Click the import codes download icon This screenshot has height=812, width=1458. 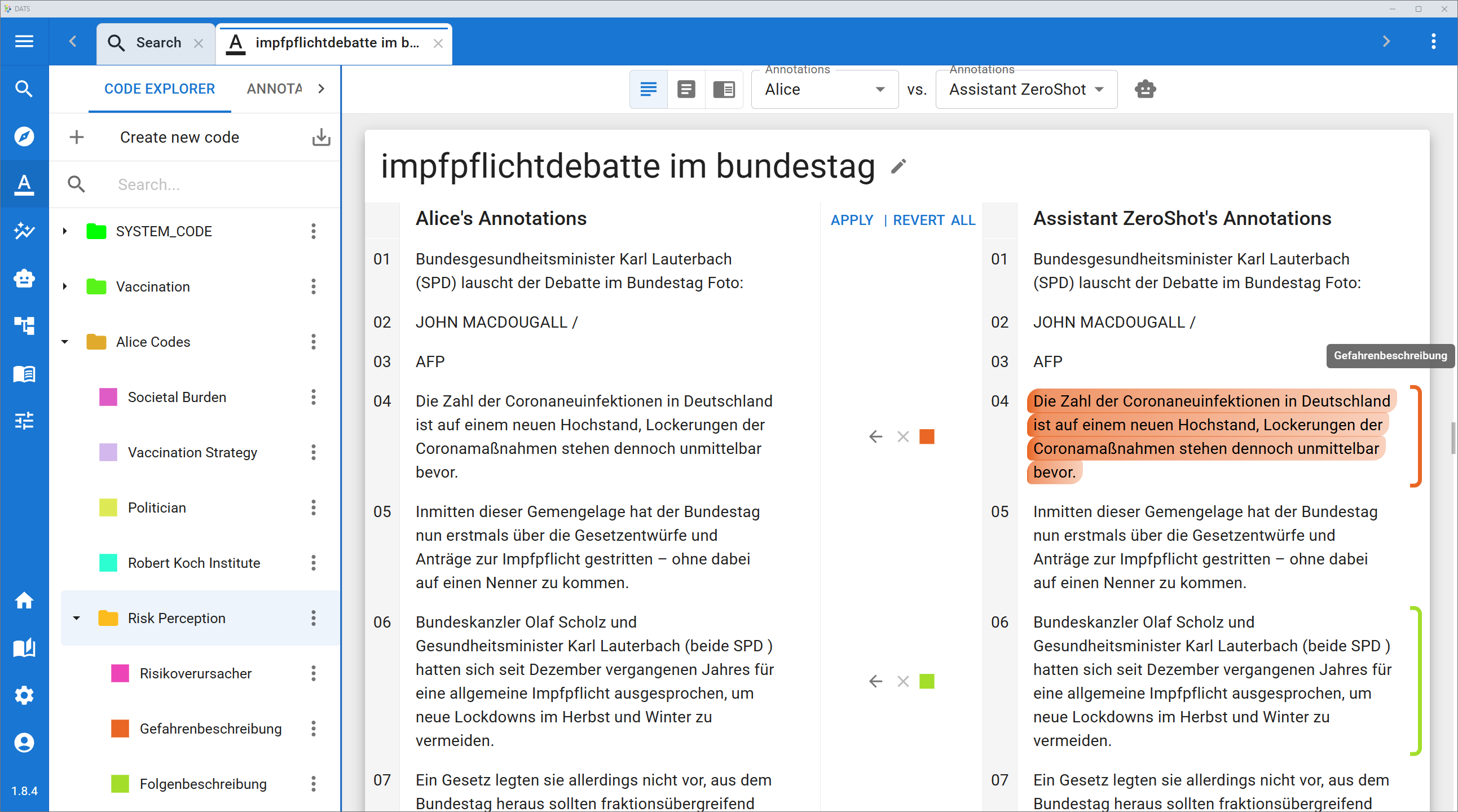[x=321, y=137]
